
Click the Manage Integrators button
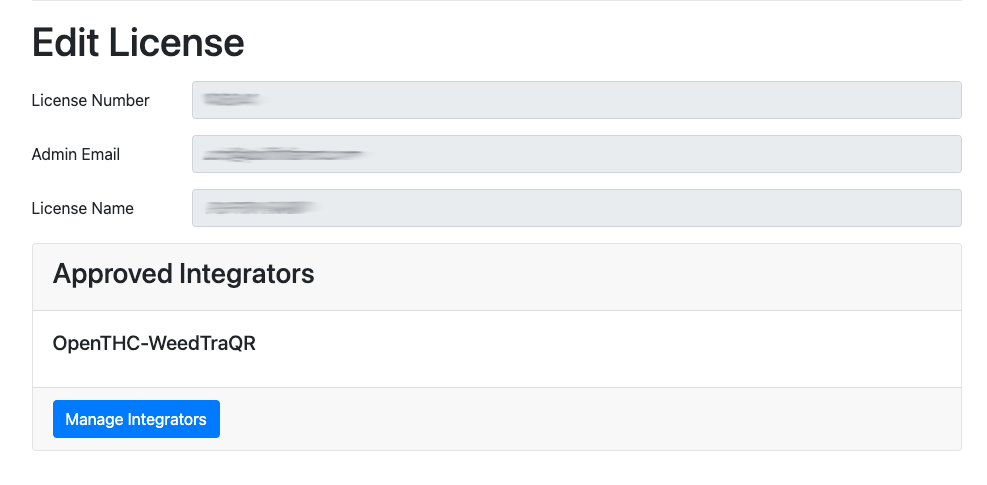136,419
